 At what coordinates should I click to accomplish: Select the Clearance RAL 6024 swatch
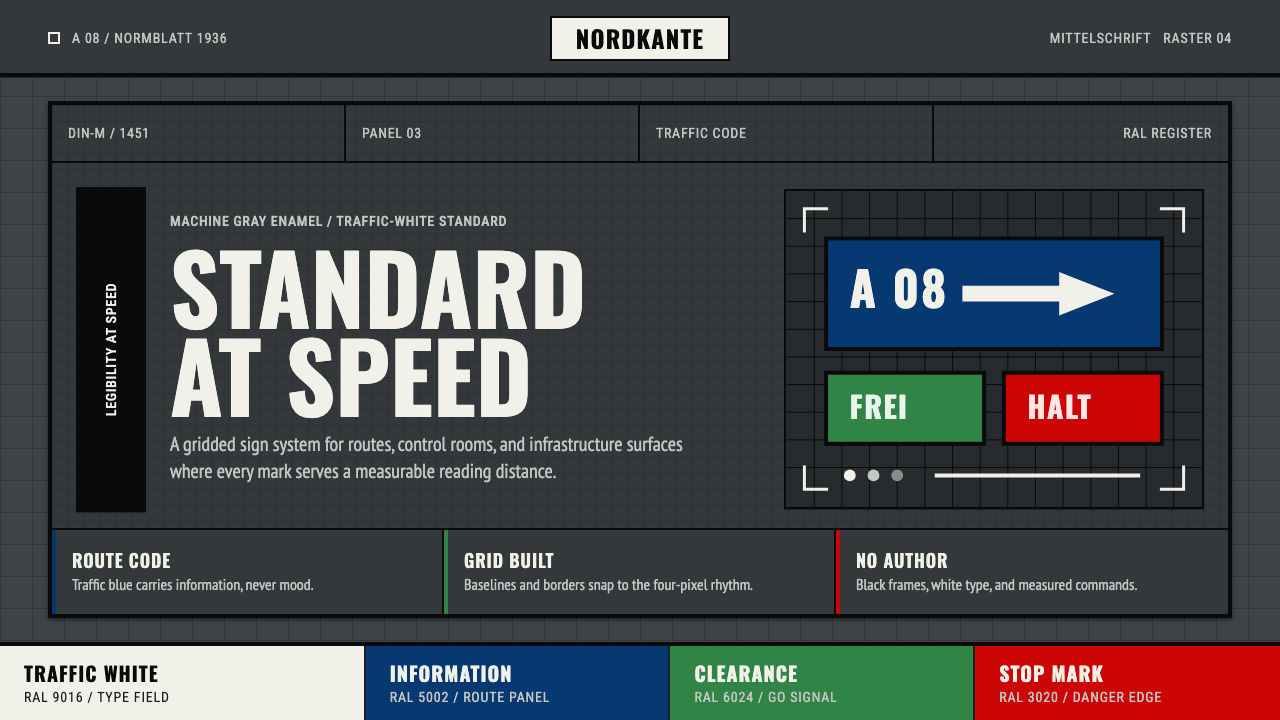(821, 683)
